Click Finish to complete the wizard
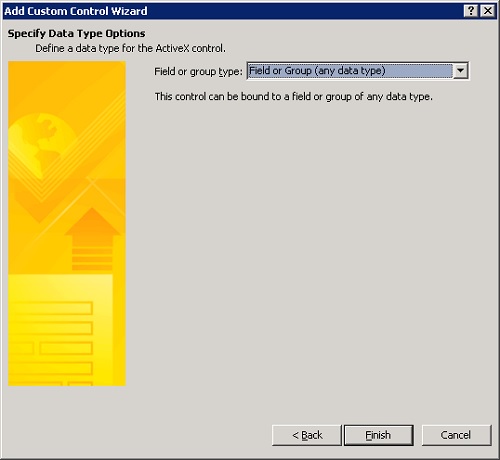500x460 pixels. 379,435
